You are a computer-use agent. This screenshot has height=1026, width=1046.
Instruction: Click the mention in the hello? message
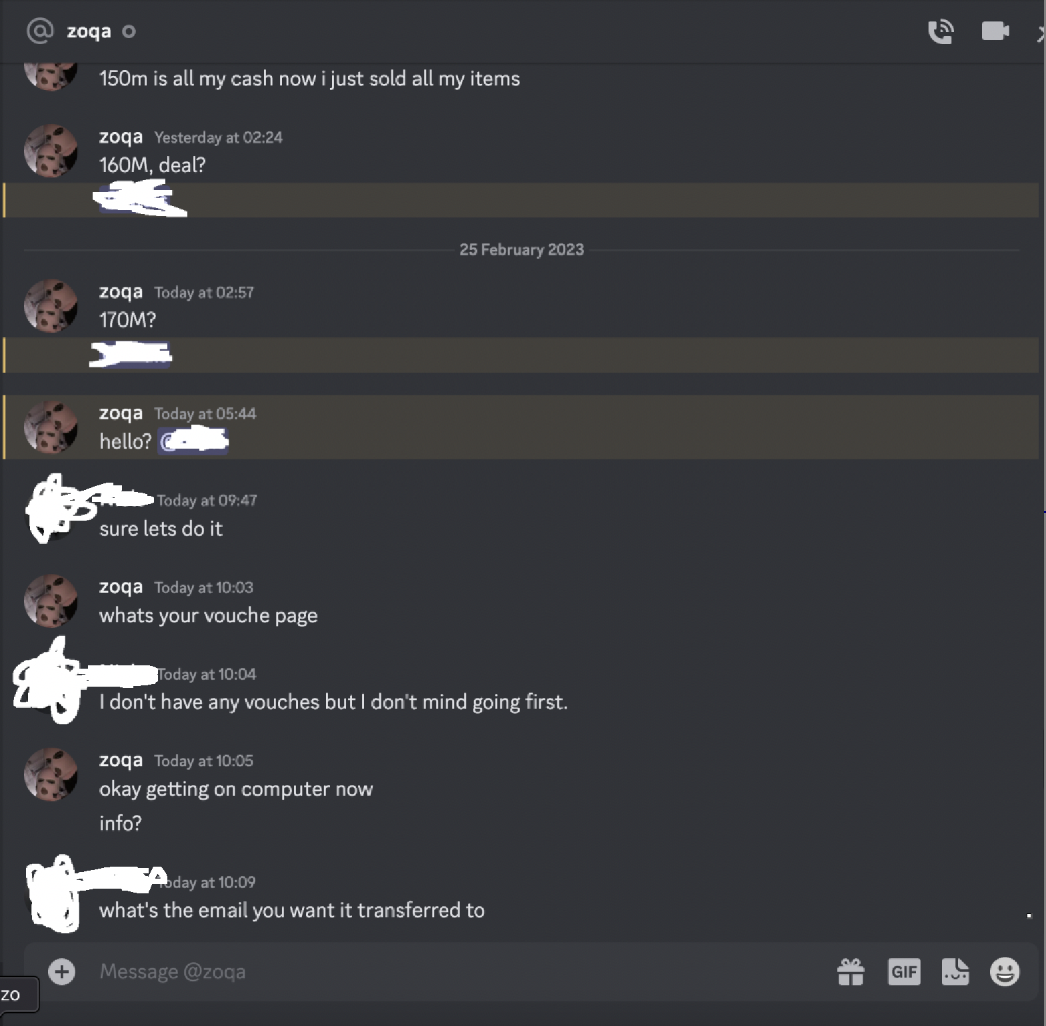193,441
